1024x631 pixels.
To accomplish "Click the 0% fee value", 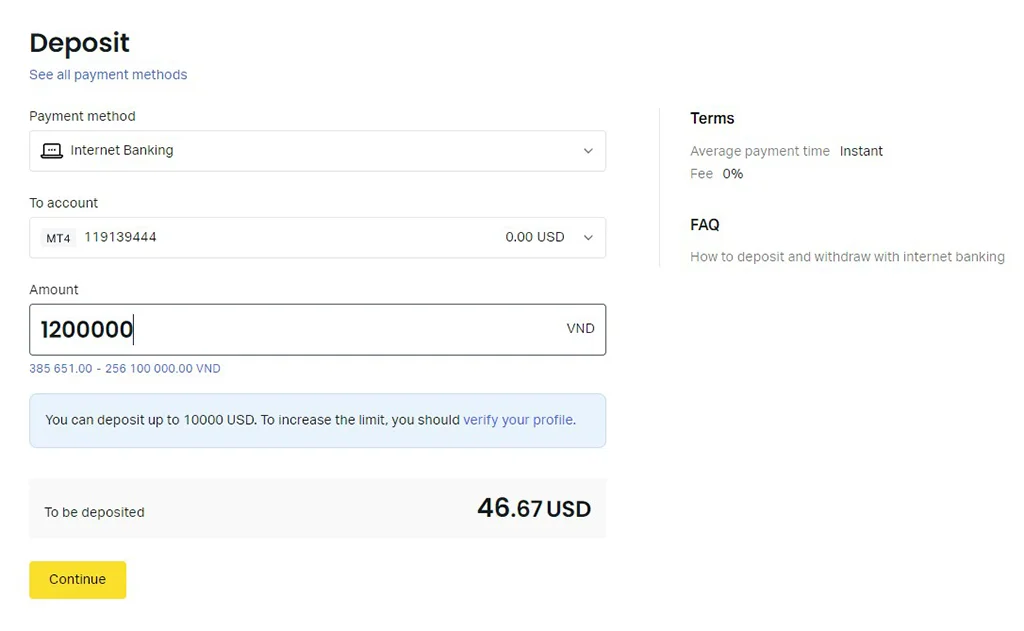I will (x=733, y=173).
